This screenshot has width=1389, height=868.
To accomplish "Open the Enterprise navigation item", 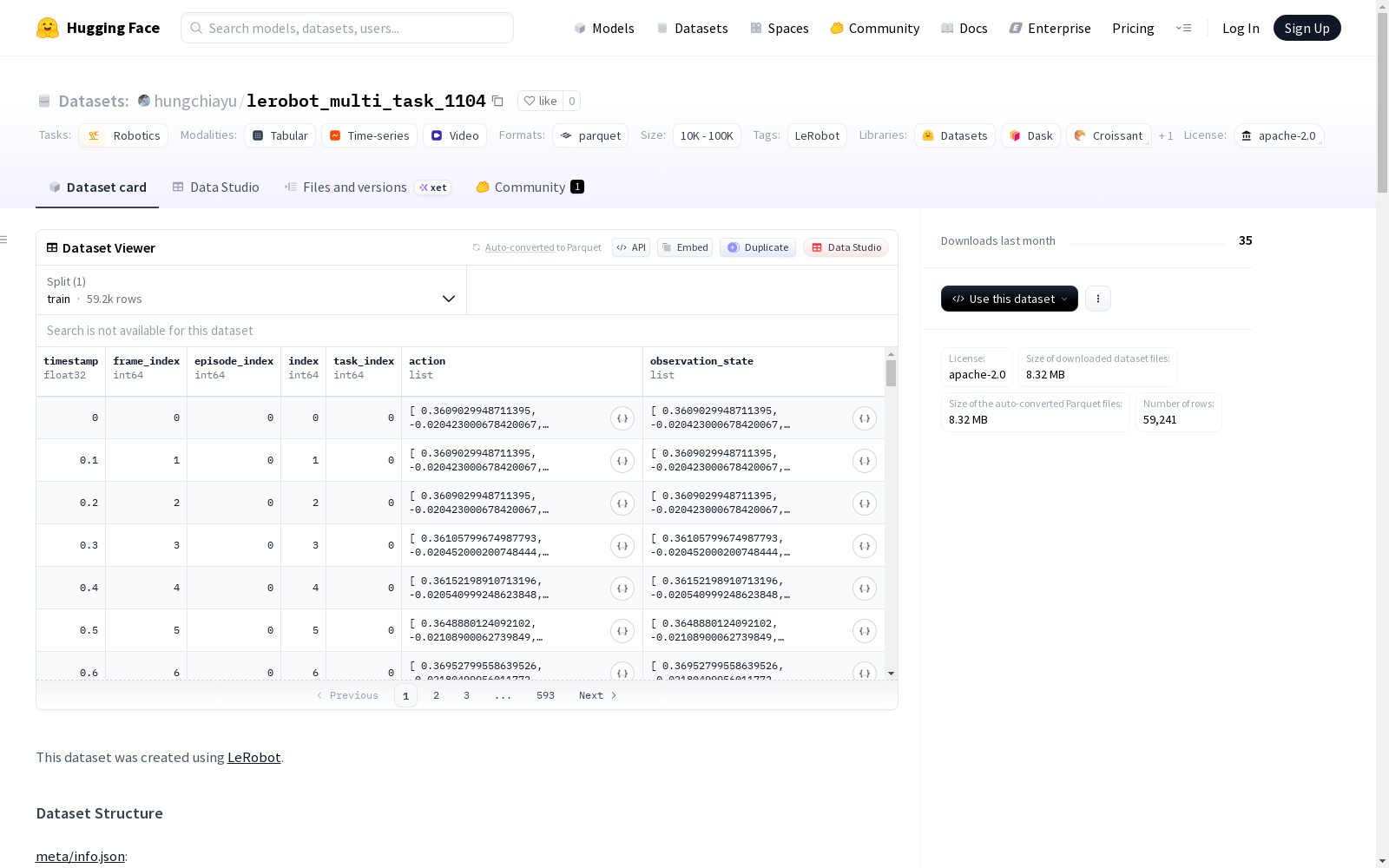I will tap(1050, 28).
